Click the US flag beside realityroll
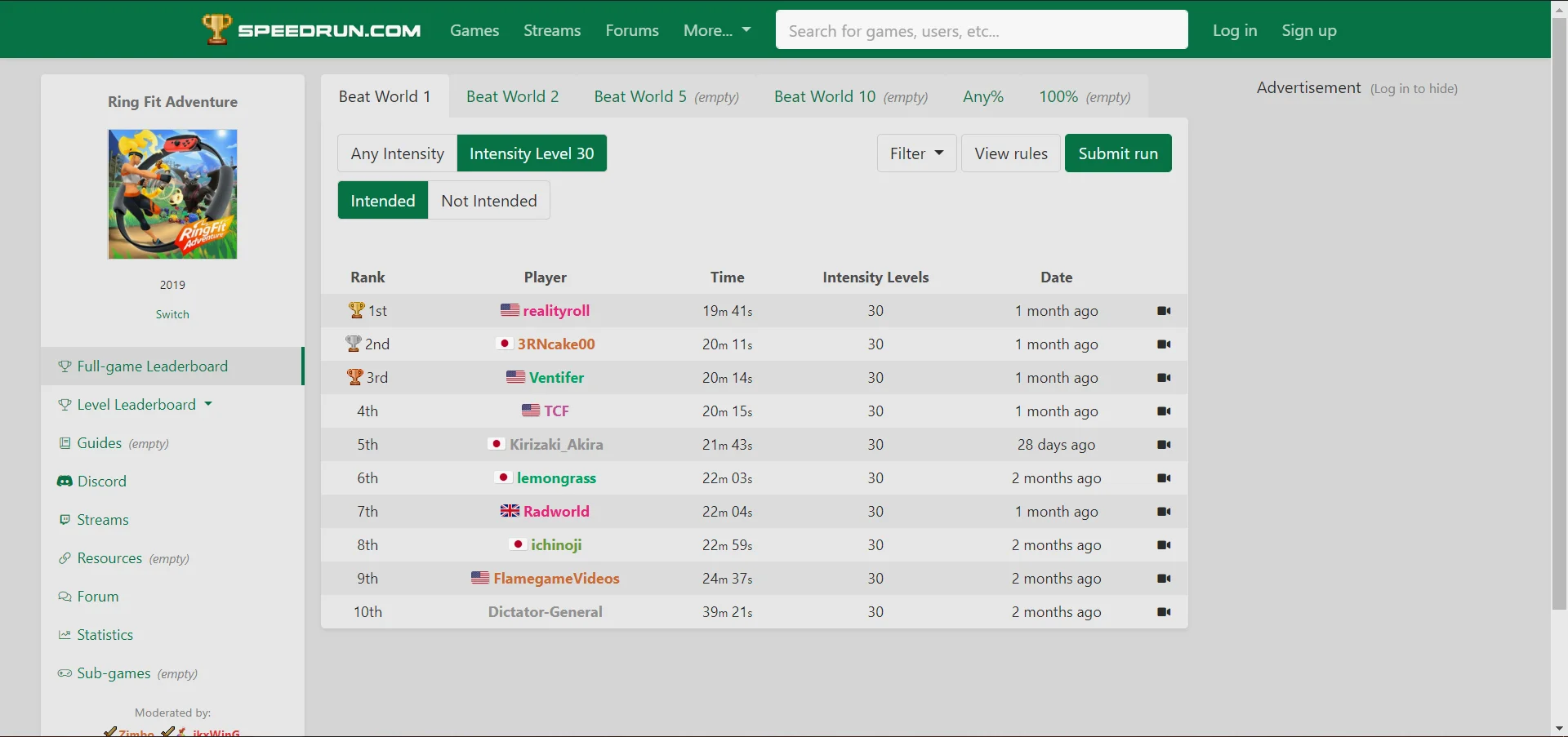Viewport: 1568px width, 737px height. pos(510,310)
